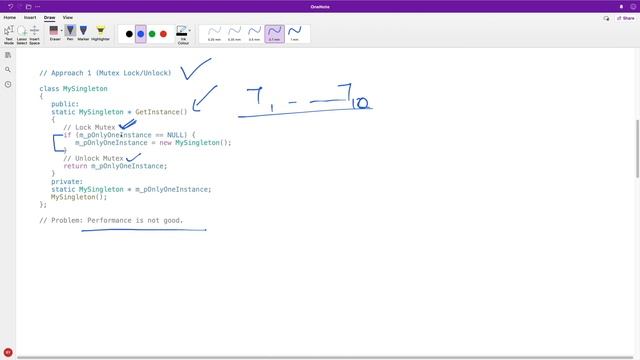Viewport: 640px width, 360px height.
Task: Switch to the Draw ribbon tab
Action: 49,18
